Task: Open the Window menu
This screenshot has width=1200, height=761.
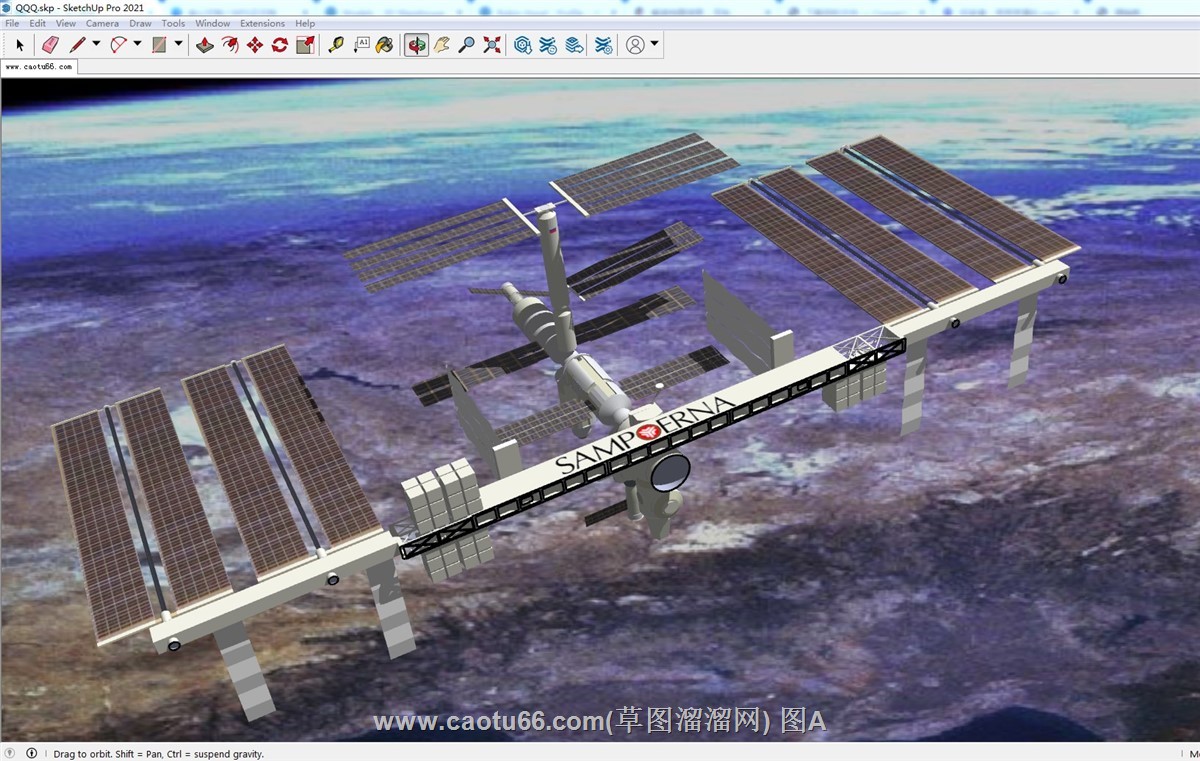Action: (212, 23)
